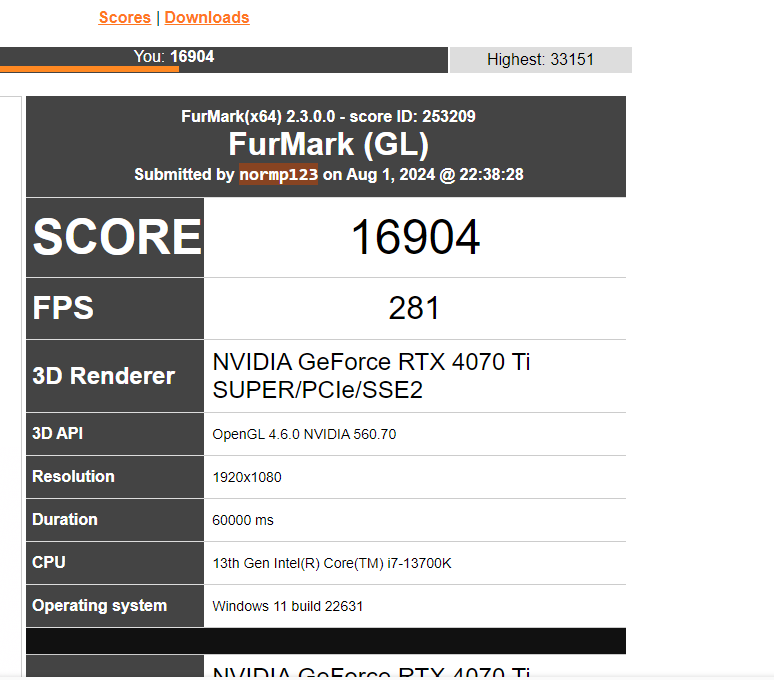Click the FPS label cell

(115, 308)
